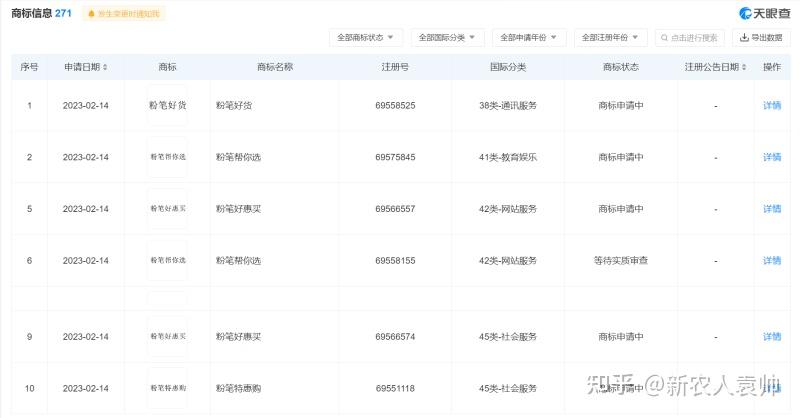
Task: Expand the 全部国际分类 dropdown
Action: pyautogui.click(x=447, y=37)
